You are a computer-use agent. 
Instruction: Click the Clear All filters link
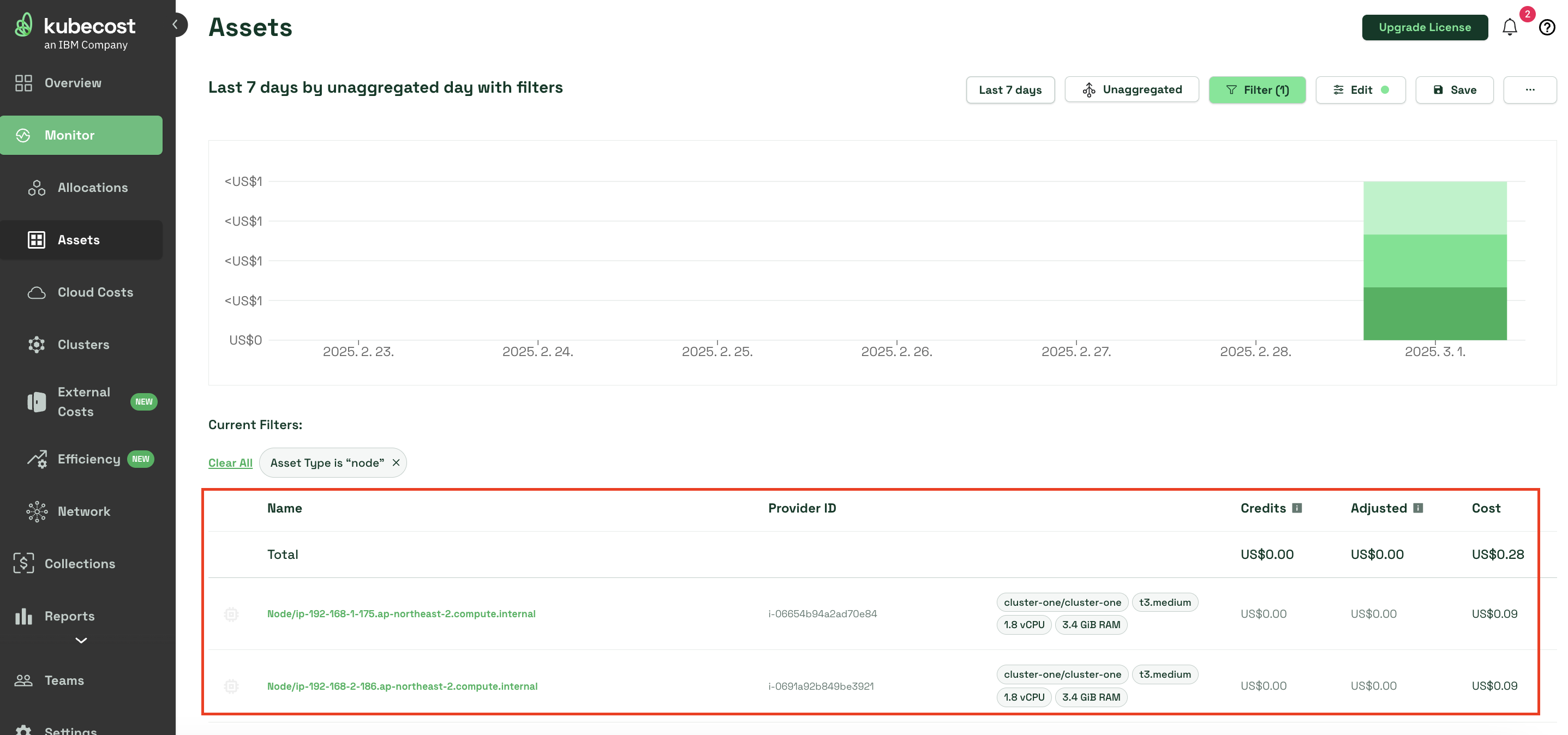click(x=230, y=463)
